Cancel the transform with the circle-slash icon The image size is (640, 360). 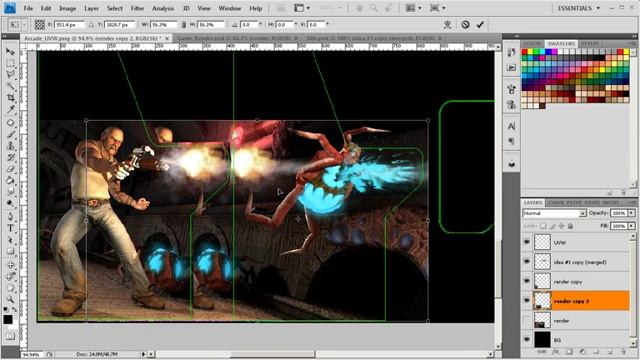coord(465,24)
